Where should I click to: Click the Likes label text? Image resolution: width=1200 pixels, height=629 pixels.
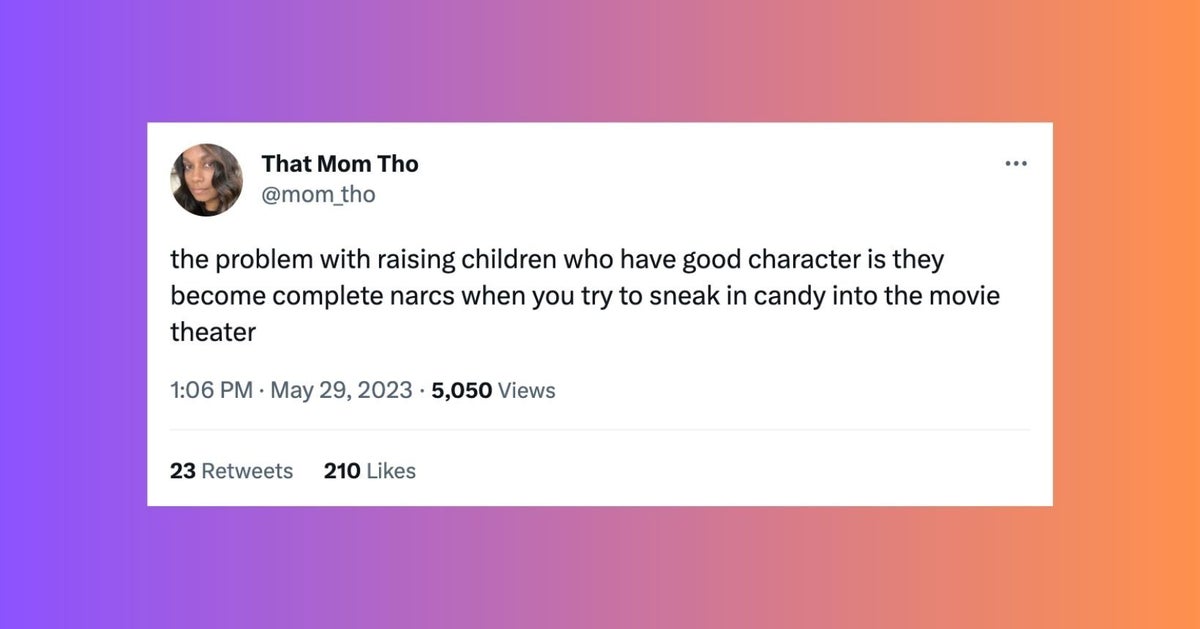click(x=393, y=470)
